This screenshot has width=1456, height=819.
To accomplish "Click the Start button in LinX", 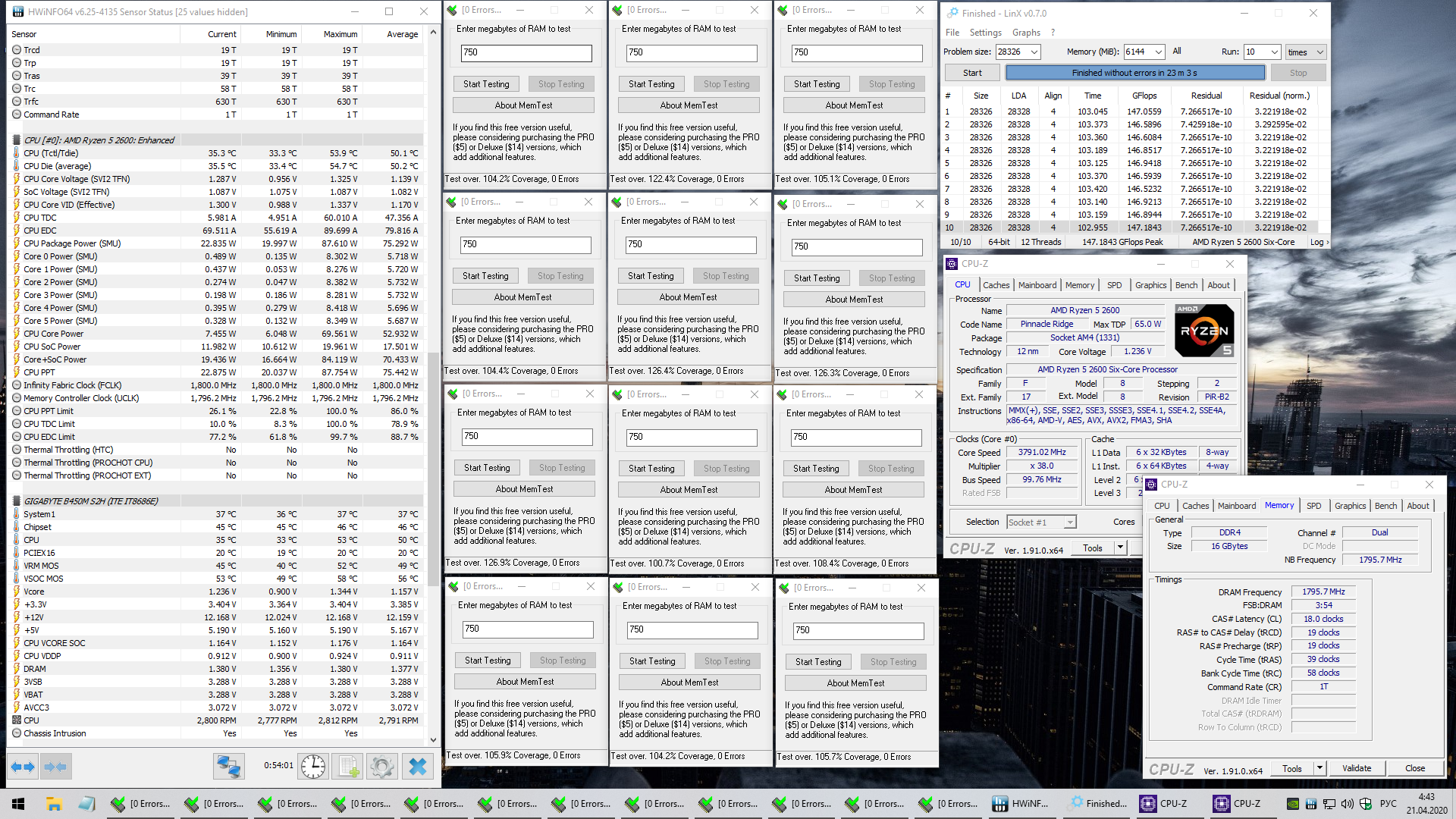I will [972, 73].
